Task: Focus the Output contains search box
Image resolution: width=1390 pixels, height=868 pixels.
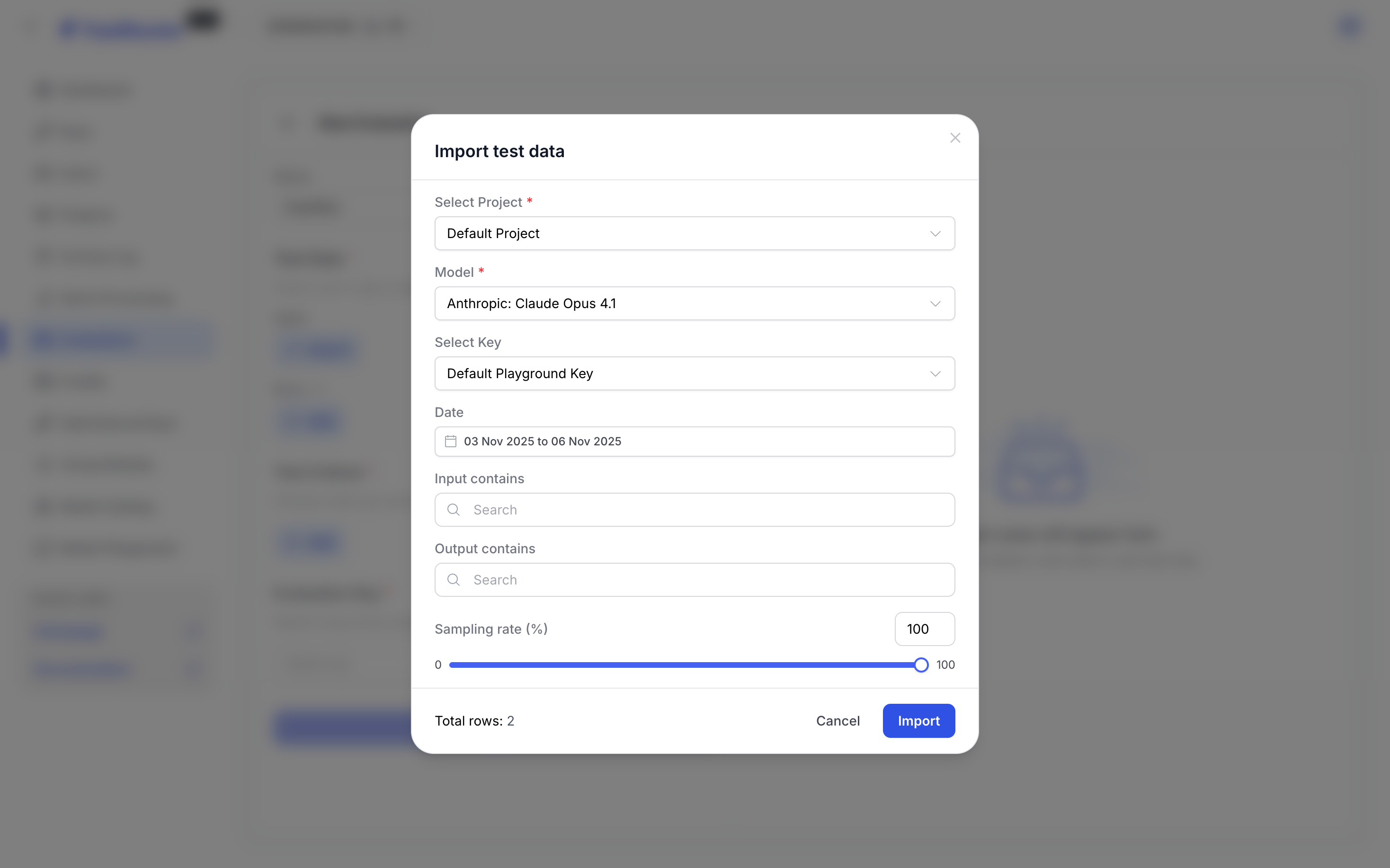Action: [x=706, y=580]
